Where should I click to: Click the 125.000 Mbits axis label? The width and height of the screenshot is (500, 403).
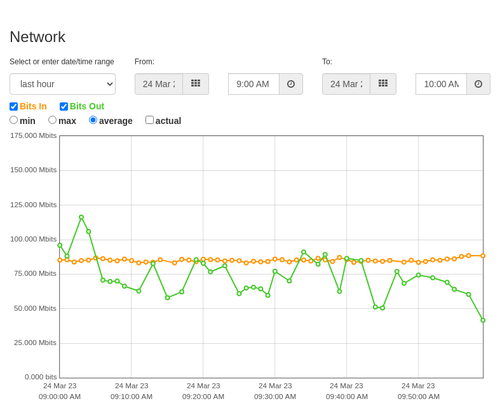[33, 205]
